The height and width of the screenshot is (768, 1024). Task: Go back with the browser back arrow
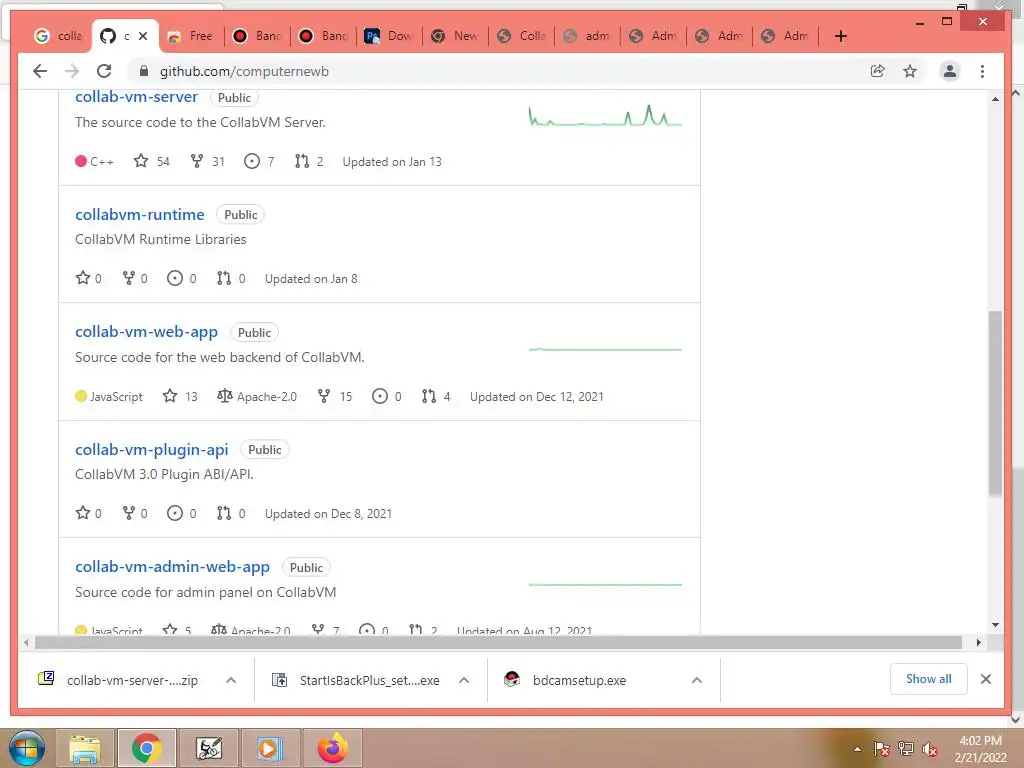[40, 71]
